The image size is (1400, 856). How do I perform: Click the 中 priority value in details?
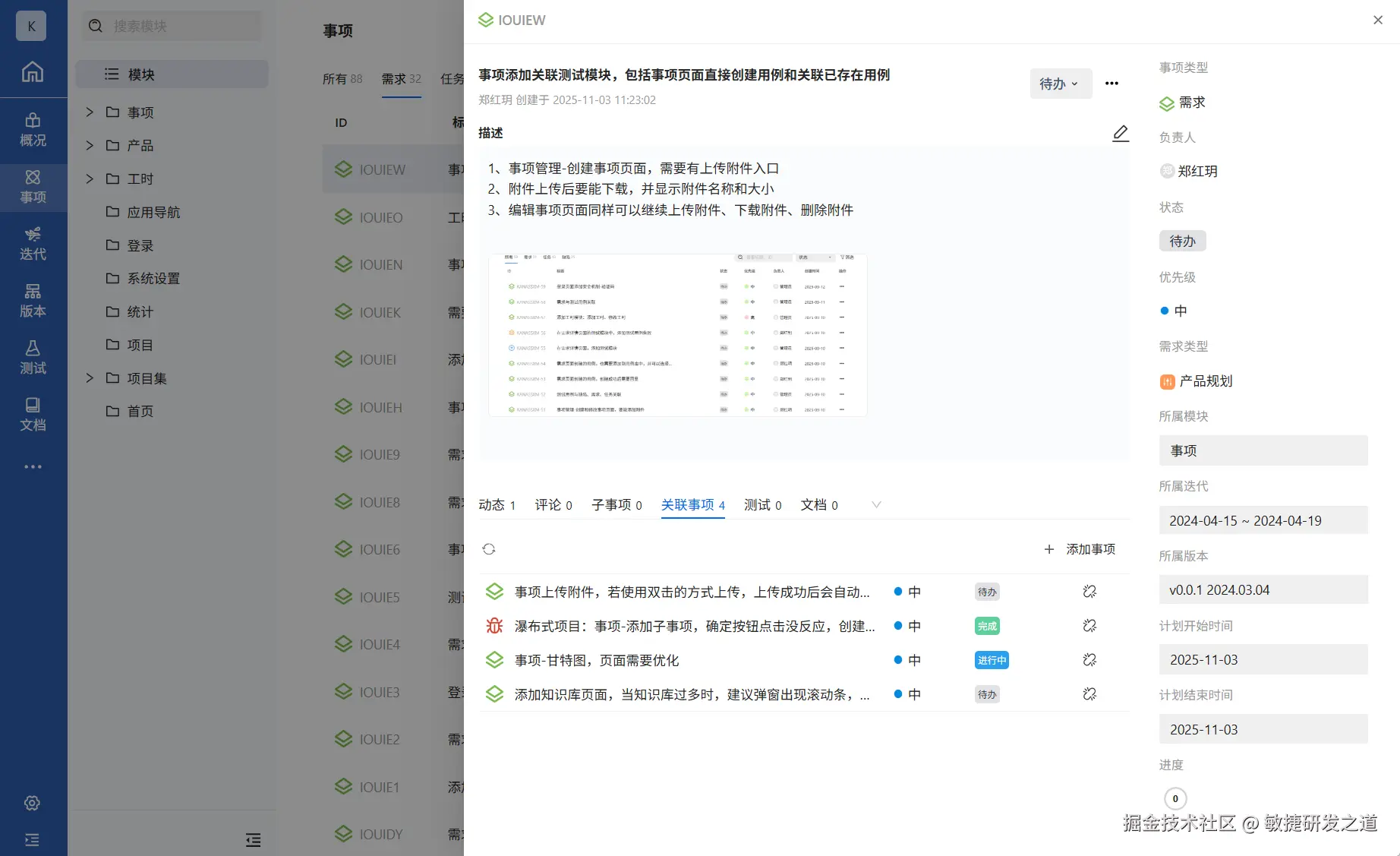(1174, 311)
